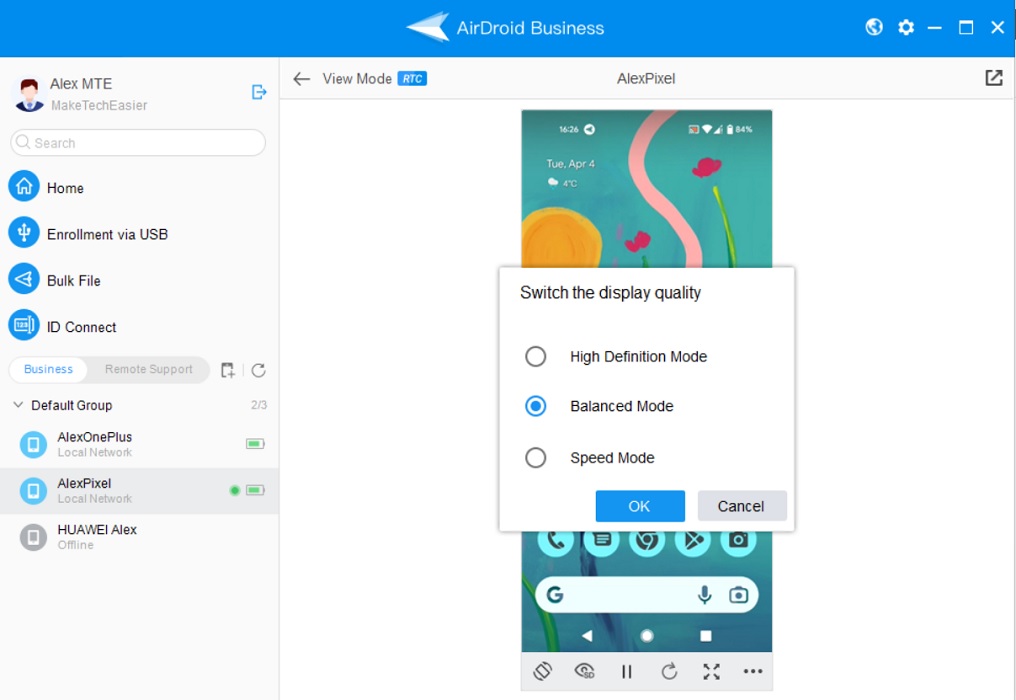
Task: Switch to the Business tab
Action: tap(47, 369)
